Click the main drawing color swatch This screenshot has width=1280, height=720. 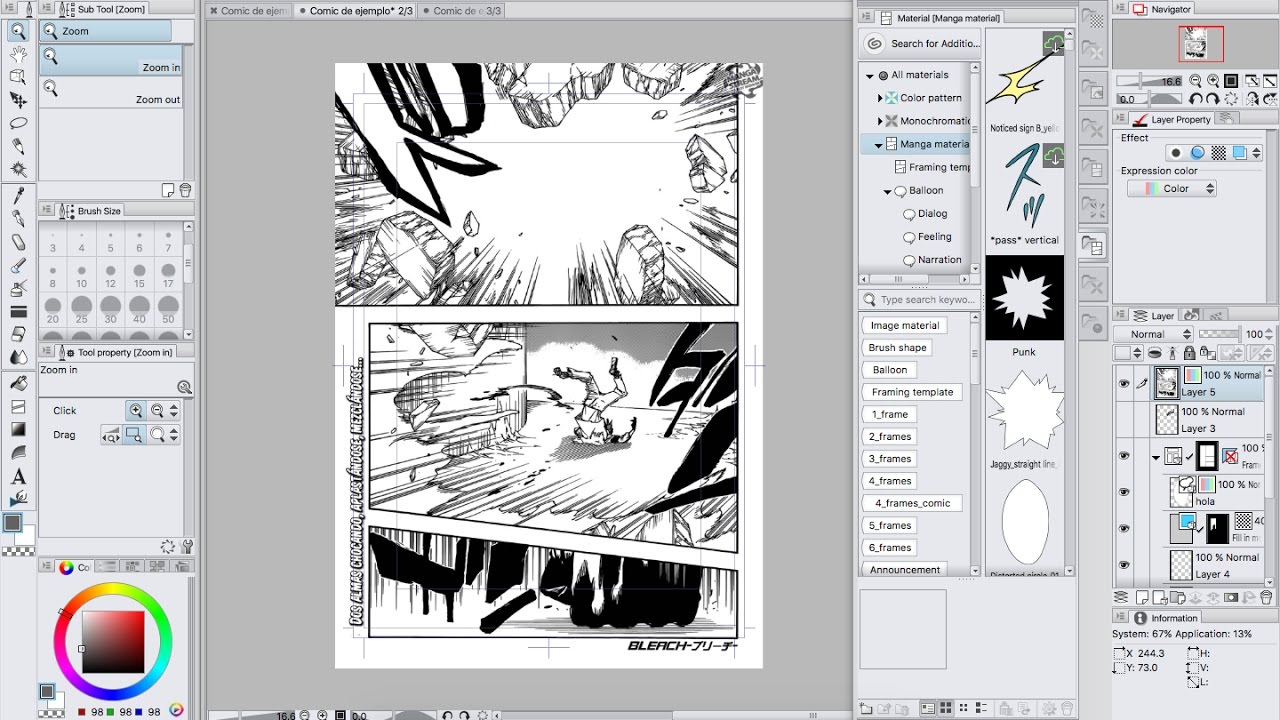[x=13, y=523]
